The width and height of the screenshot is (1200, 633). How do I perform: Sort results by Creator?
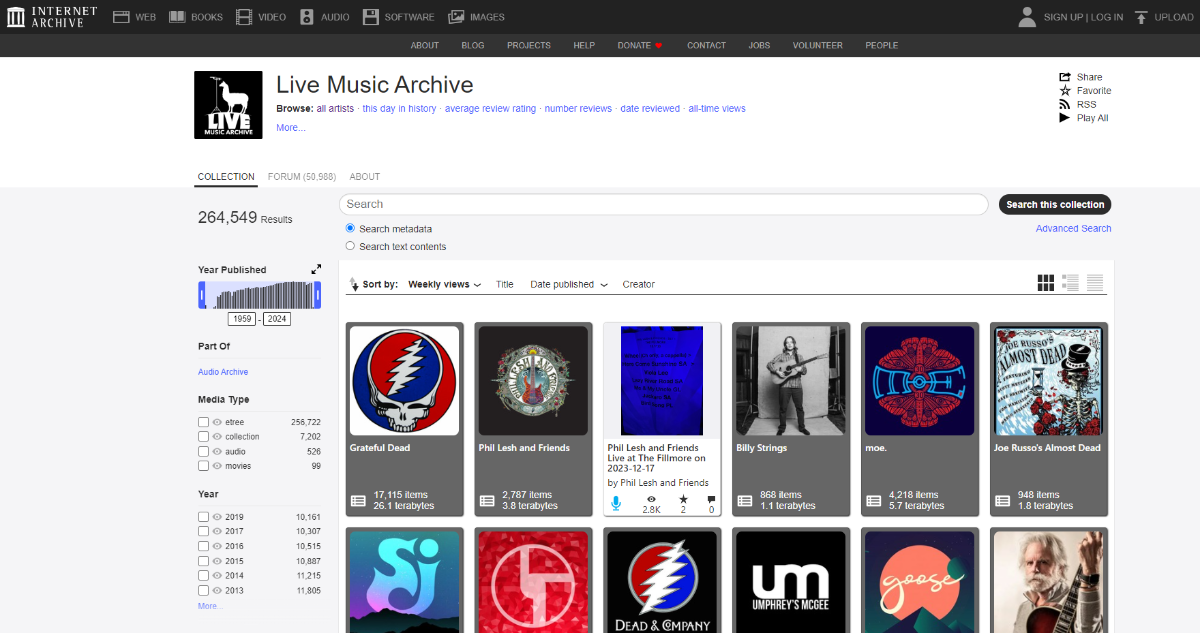638,285
